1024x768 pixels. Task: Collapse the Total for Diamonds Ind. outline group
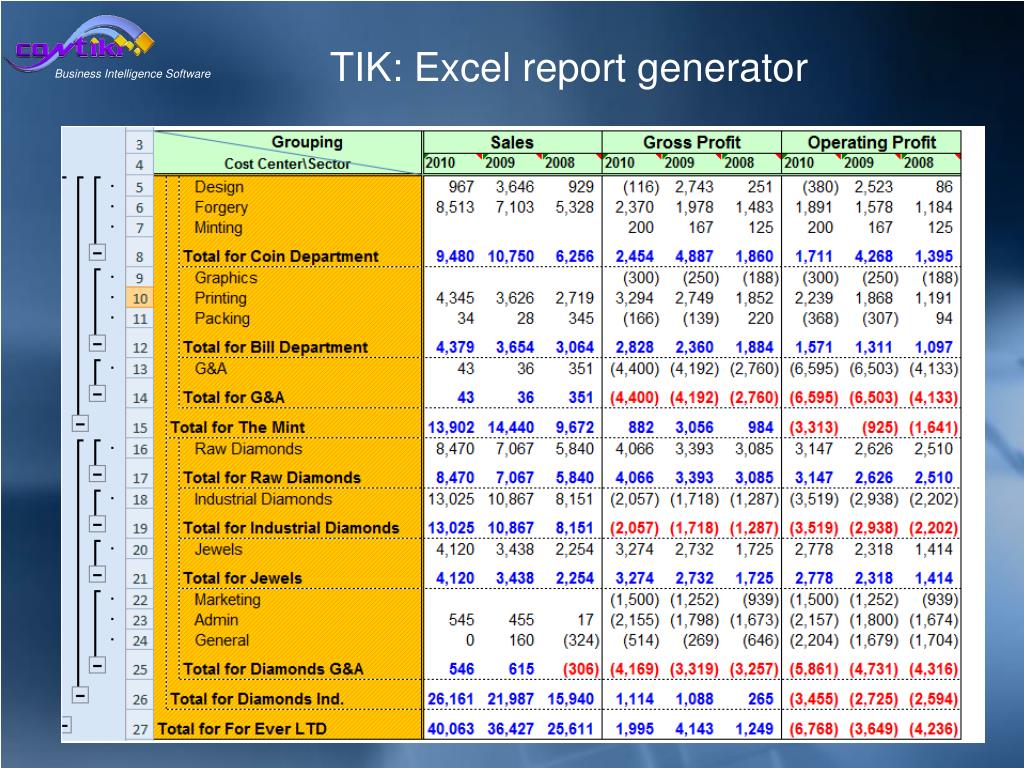click(80, 695)
